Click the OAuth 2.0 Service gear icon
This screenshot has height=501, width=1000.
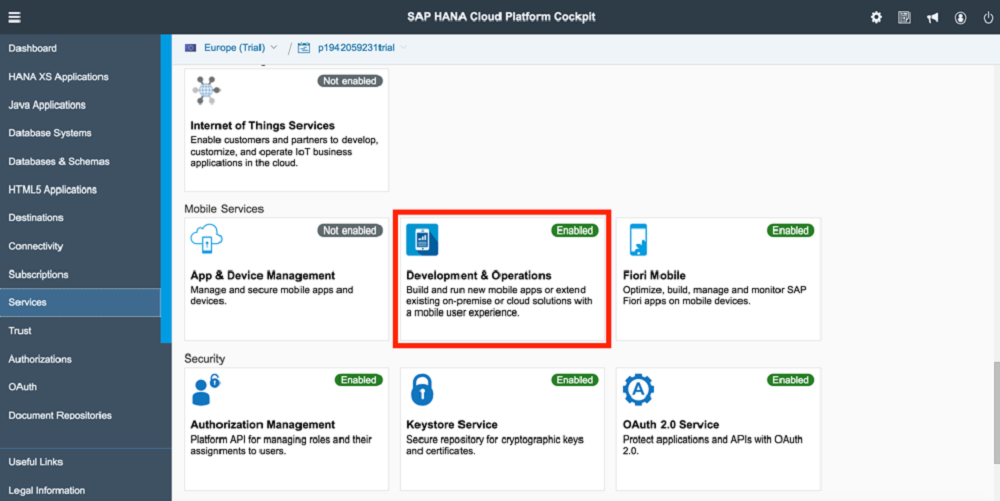point(638,389)
